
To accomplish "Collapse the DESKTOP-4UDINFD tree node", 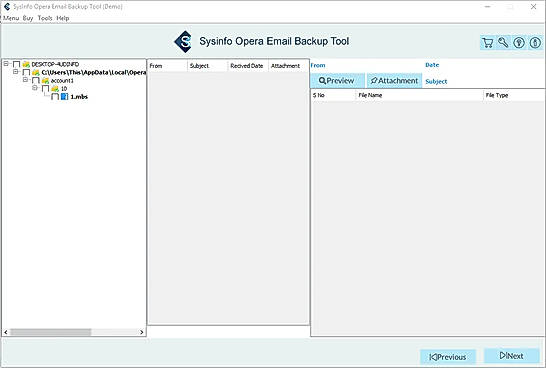I will [6, 64].
